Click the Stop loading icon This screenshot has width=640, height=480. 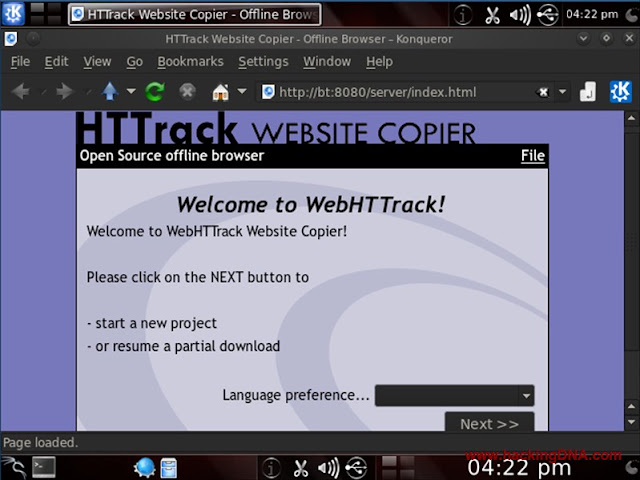point(187,91)
